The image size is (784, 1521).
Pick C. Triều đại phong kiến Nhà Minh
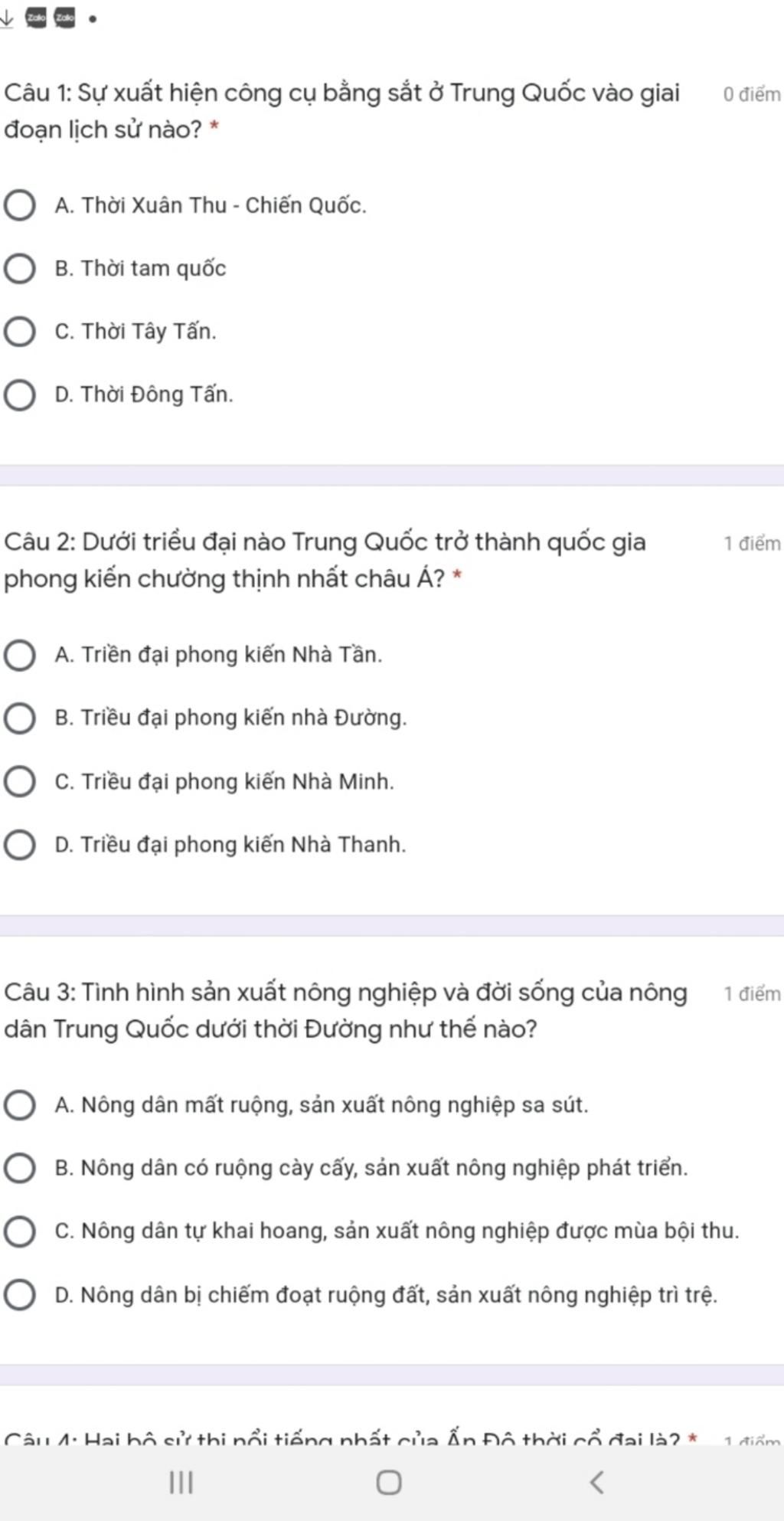pyautogui.click(x=199, y=782)
